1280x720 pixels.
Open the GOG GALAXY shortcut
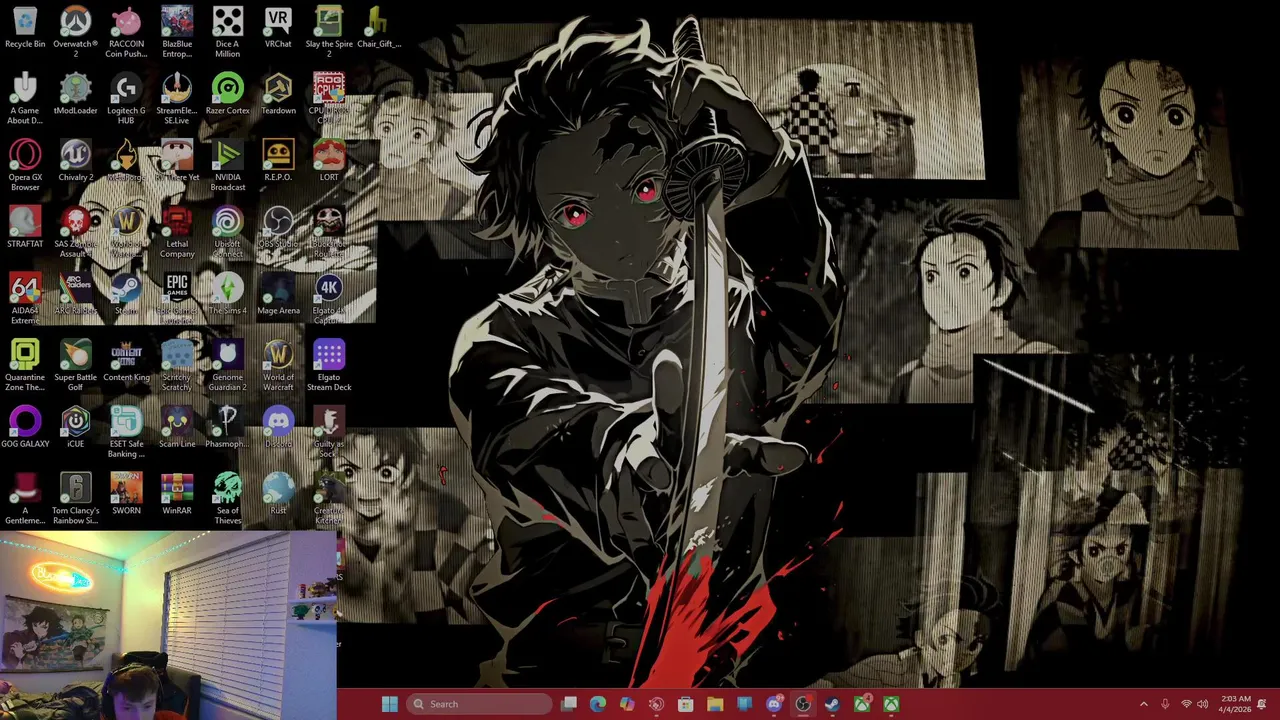(x=25, y=427)
